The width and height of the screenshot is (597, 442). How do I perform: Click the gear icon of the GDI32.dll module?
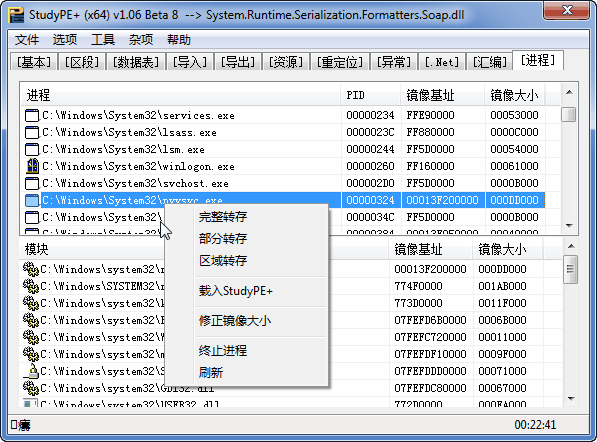click(x=31, y=388)
